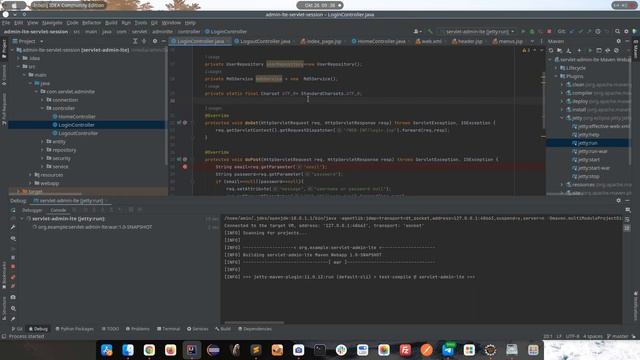
Task: Open the Build menu
Action: tap(111, 23)
